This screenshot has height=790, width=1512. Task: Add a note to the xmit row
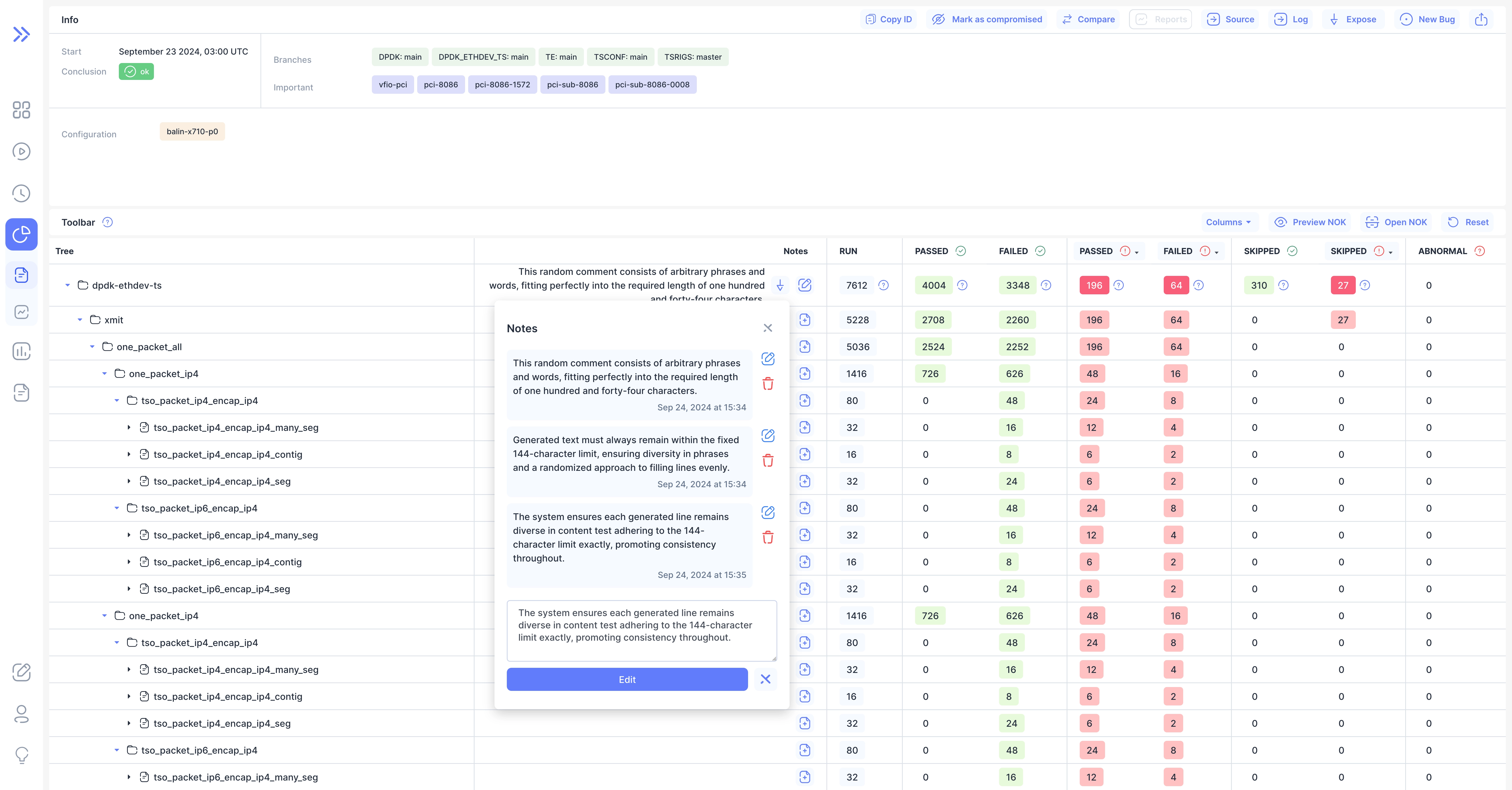805,320
